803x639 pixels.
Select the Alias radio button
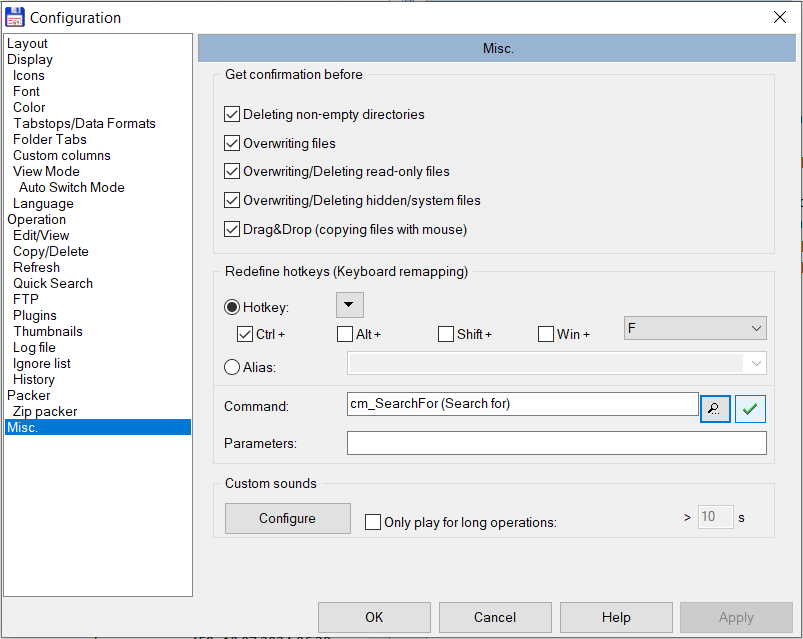point(232,367)
